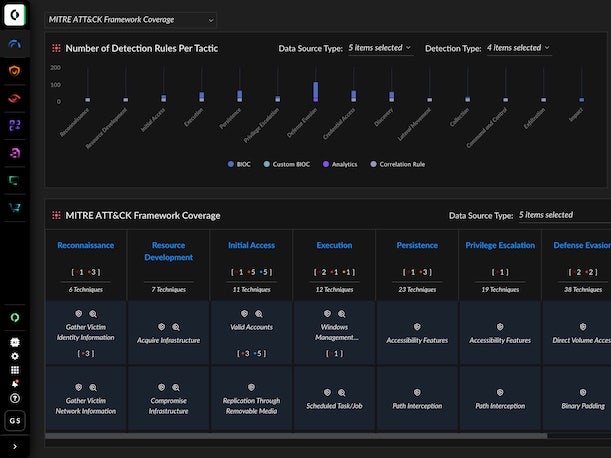611x458 pixels.
Task: Open the chart's Data Source Type dropdown
Action: [380, 48]
